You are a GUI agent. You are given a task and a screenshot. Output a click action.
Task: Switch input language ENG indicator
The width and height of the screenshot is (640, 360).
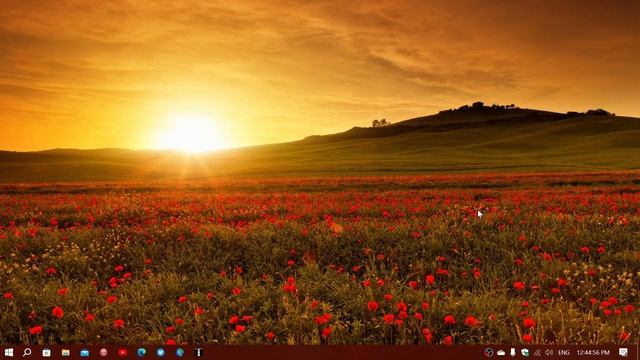[x=564, y=353]
